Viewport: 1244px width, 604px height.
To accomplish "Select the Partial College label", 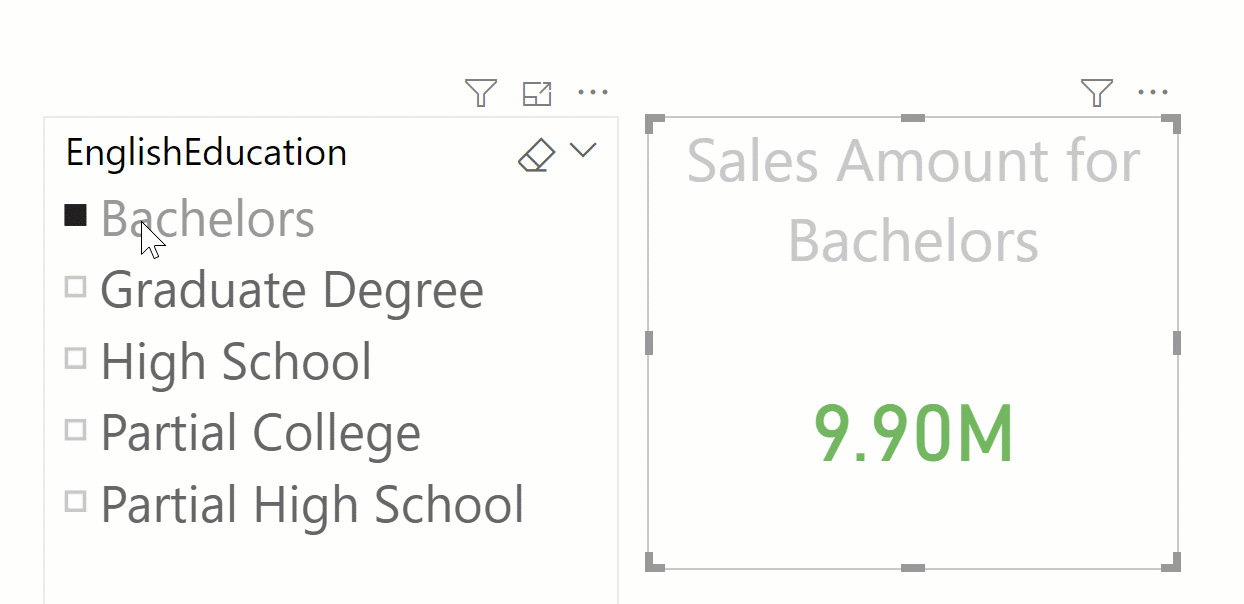I will click(x=260, y=433).
